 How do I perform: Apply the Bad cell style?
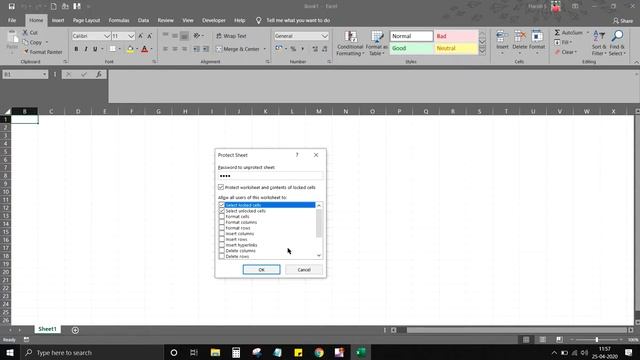tap(456, 36)
